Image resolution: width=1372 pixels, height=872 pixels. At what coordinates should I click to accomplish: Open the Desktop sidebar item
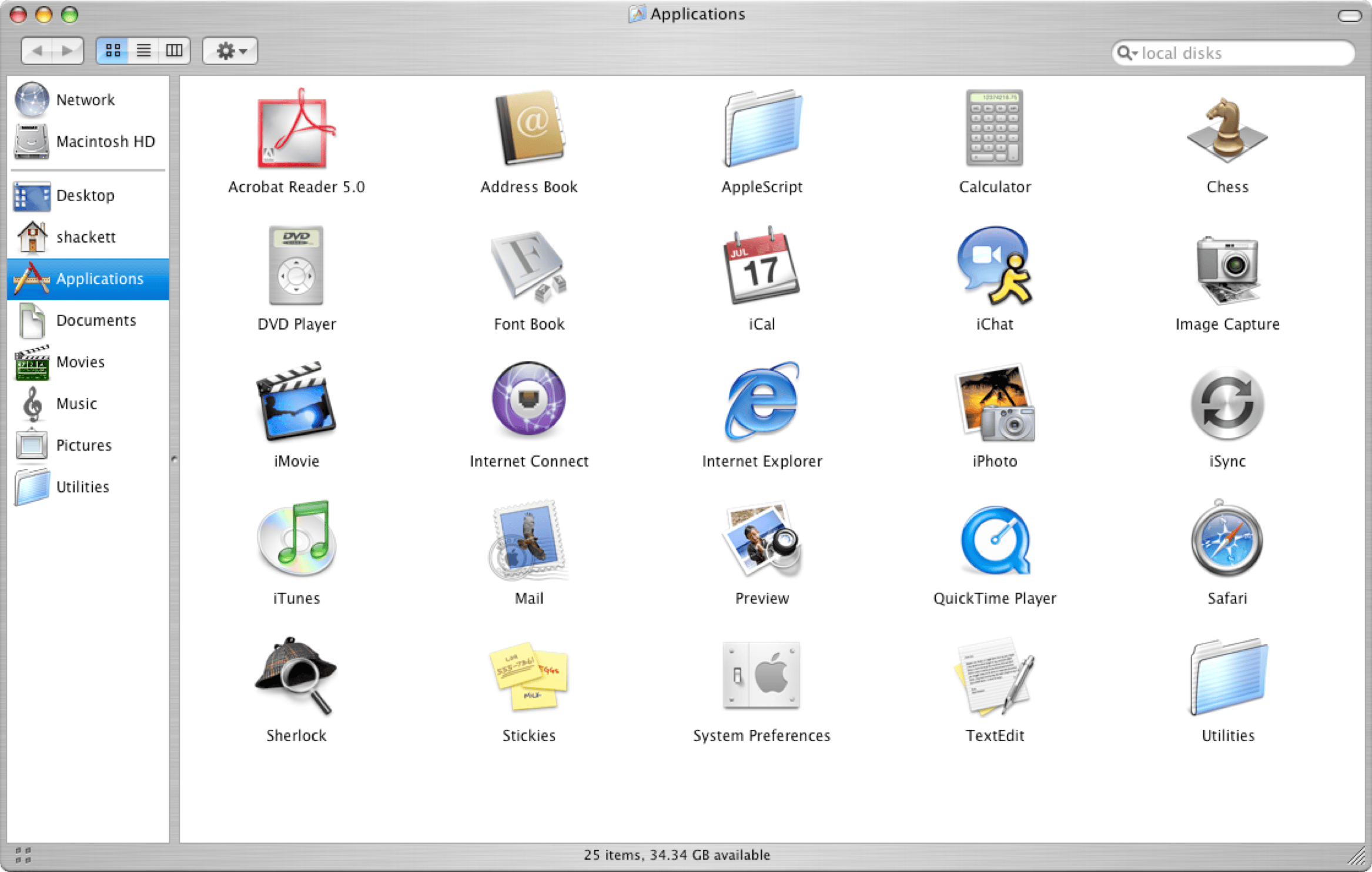click(88, 195)
